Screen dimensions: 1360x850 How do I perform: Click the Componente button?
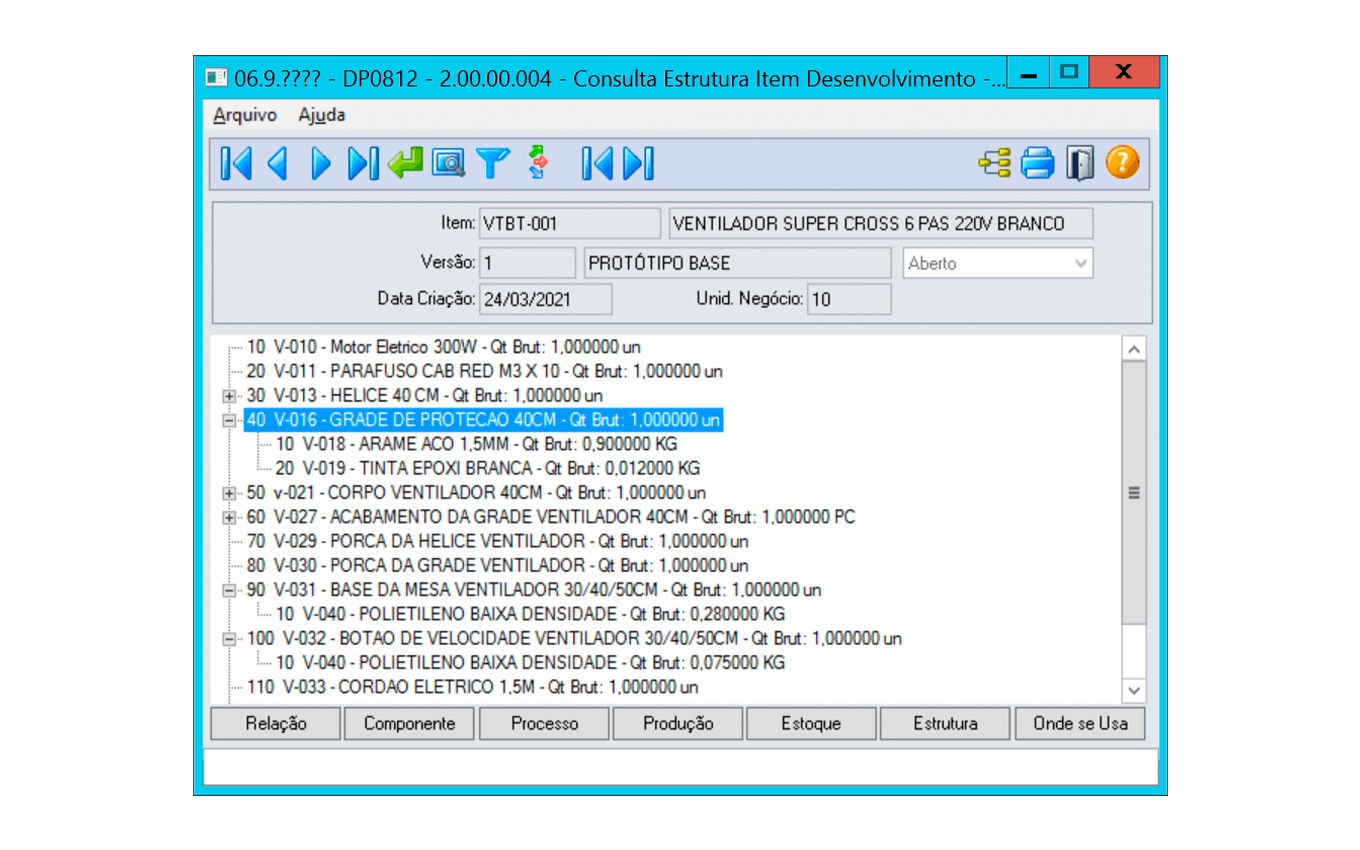click(x=409, y=724)
